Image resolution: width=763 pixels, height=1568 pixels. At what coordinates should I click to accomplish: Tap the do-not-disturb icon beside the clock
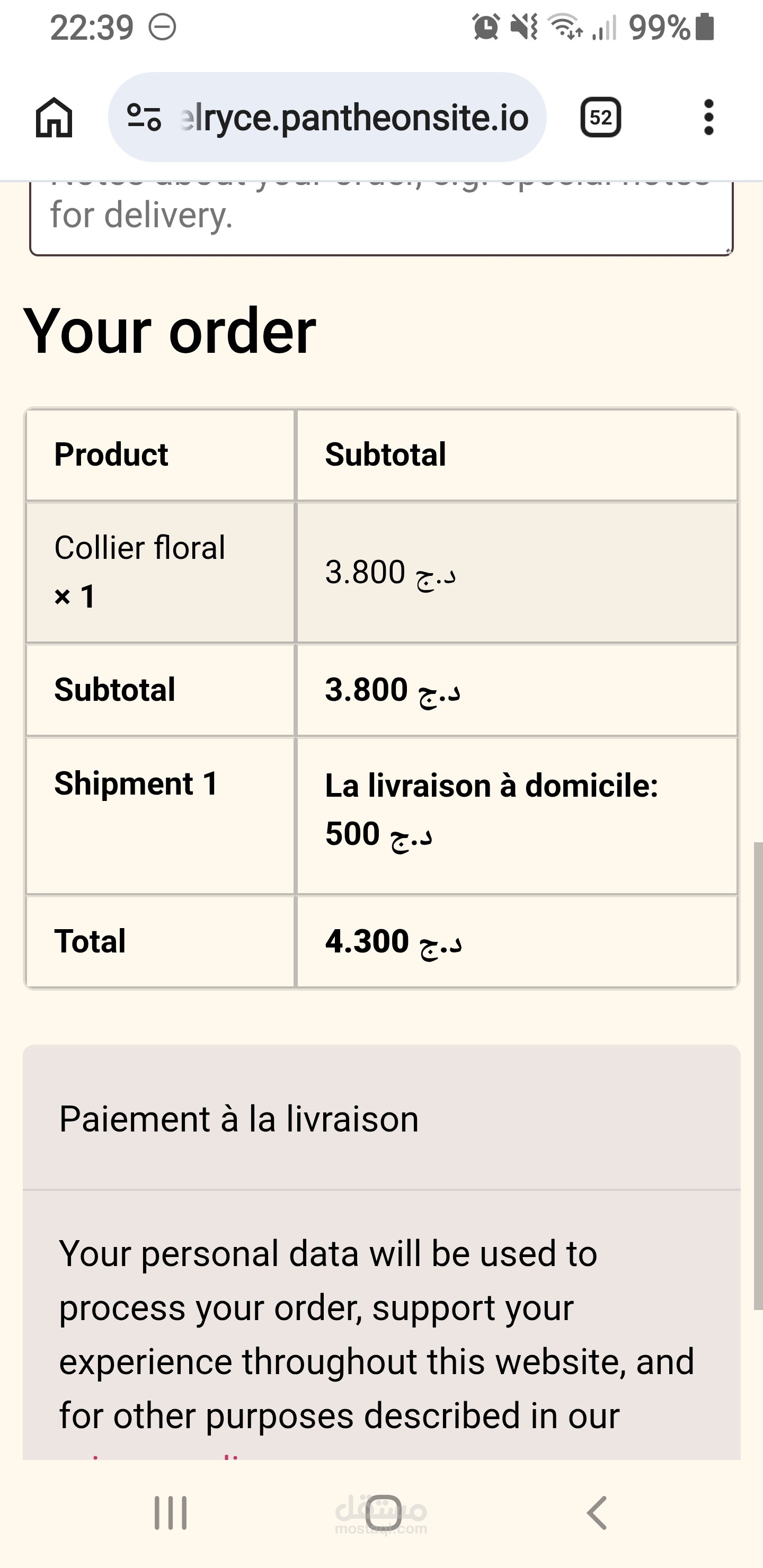coord(163,28)
